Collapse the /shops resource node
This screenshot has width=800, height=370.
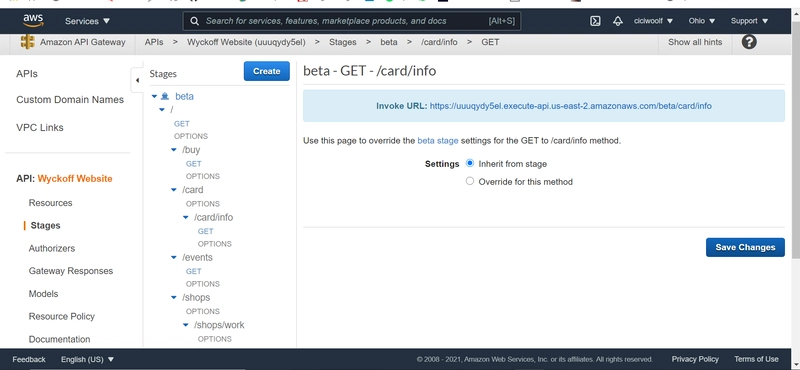click(174, 298)
